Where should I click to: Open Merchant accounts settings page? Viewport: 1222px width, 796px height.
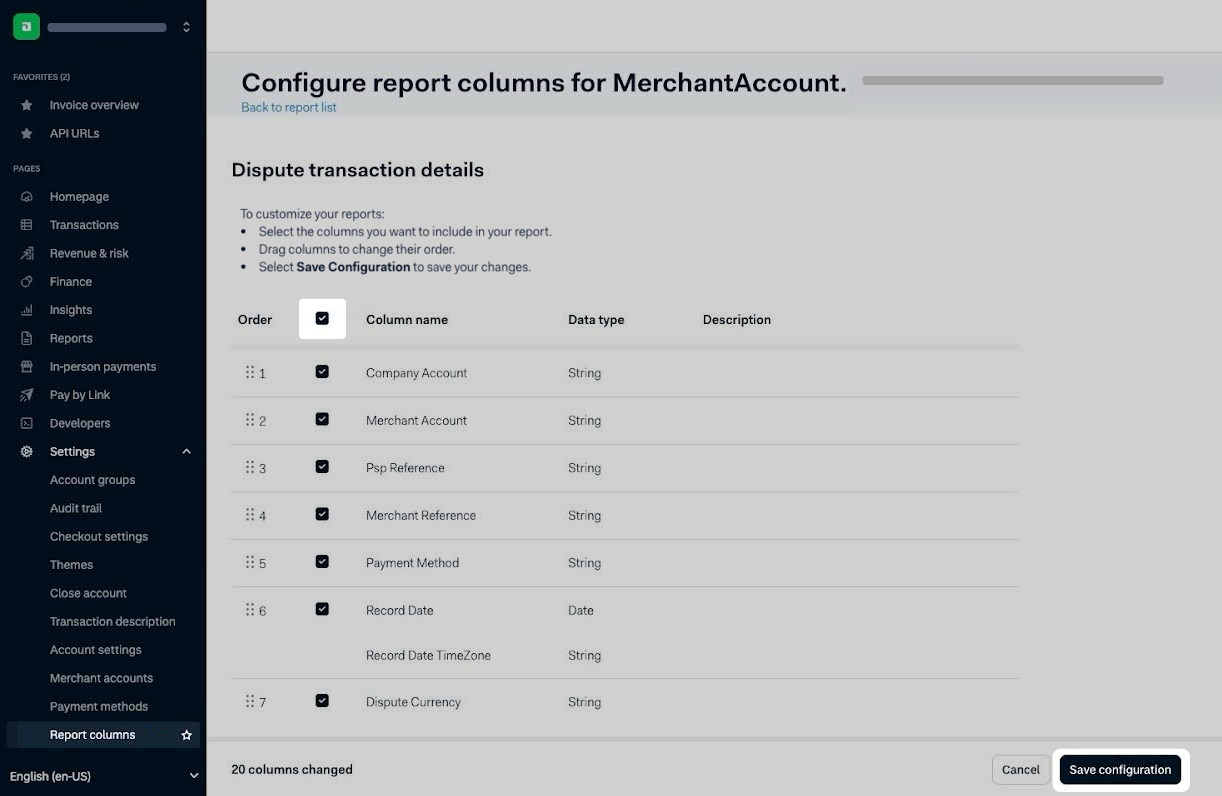(101, 678)
